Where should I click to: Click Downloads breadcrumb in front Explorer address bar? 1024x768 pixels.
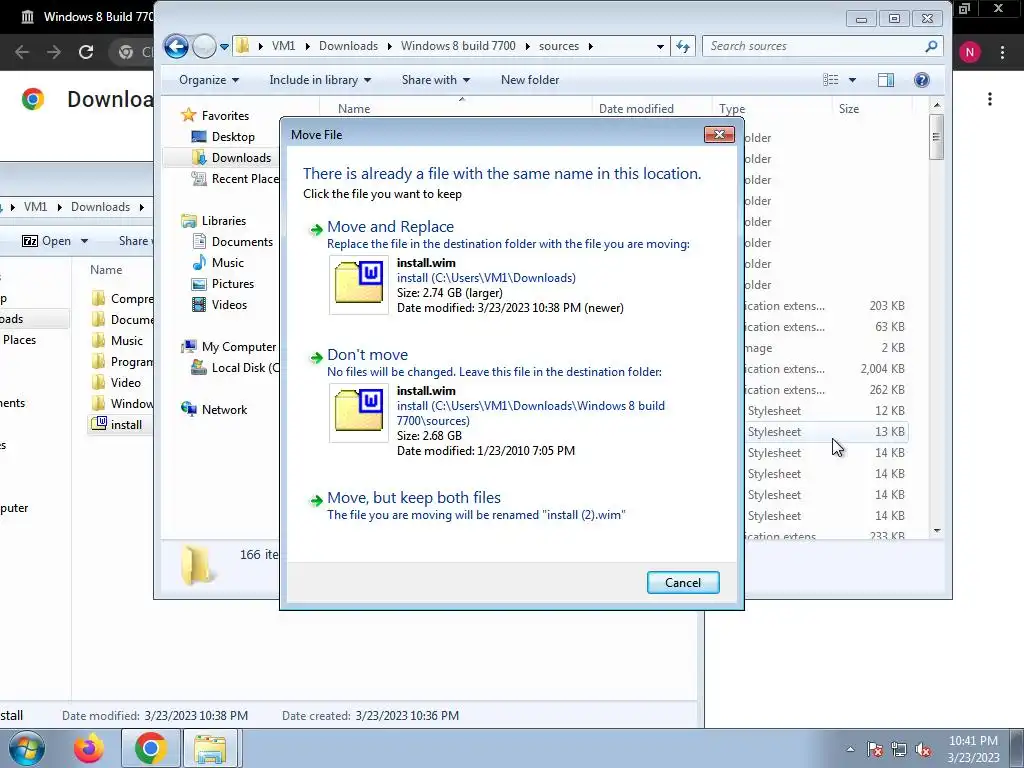tap(348, 46)
